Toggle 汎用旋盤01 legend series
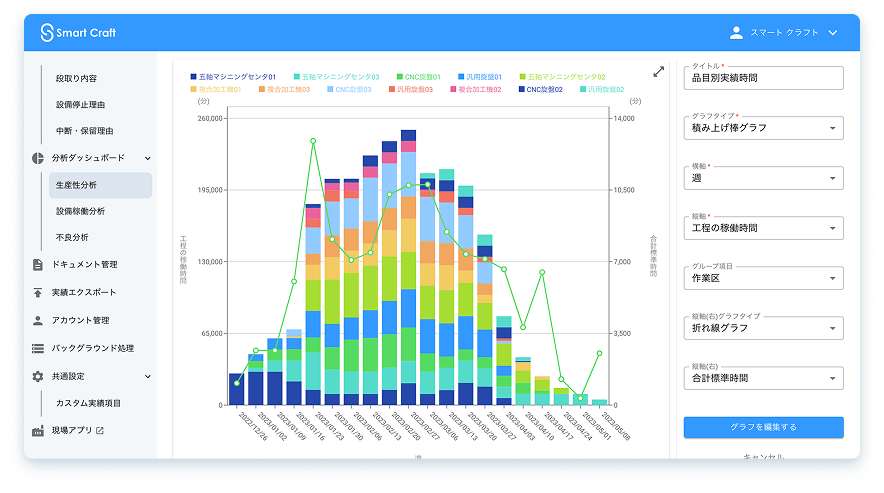 (x=480, y=77)
